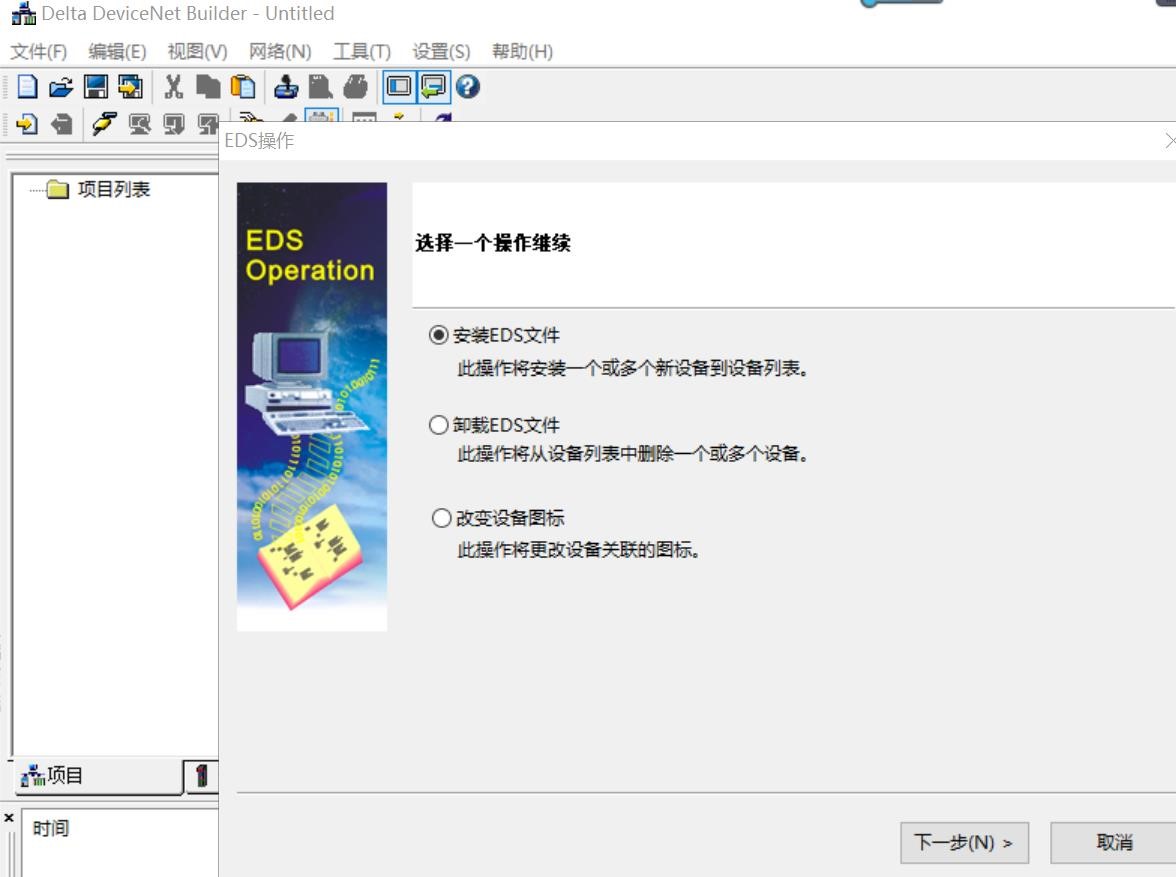Image resolution: width=1176 pixels, height=877 pixels.
Task: Open the 网络(N) menu
Action: coord(280,51)
